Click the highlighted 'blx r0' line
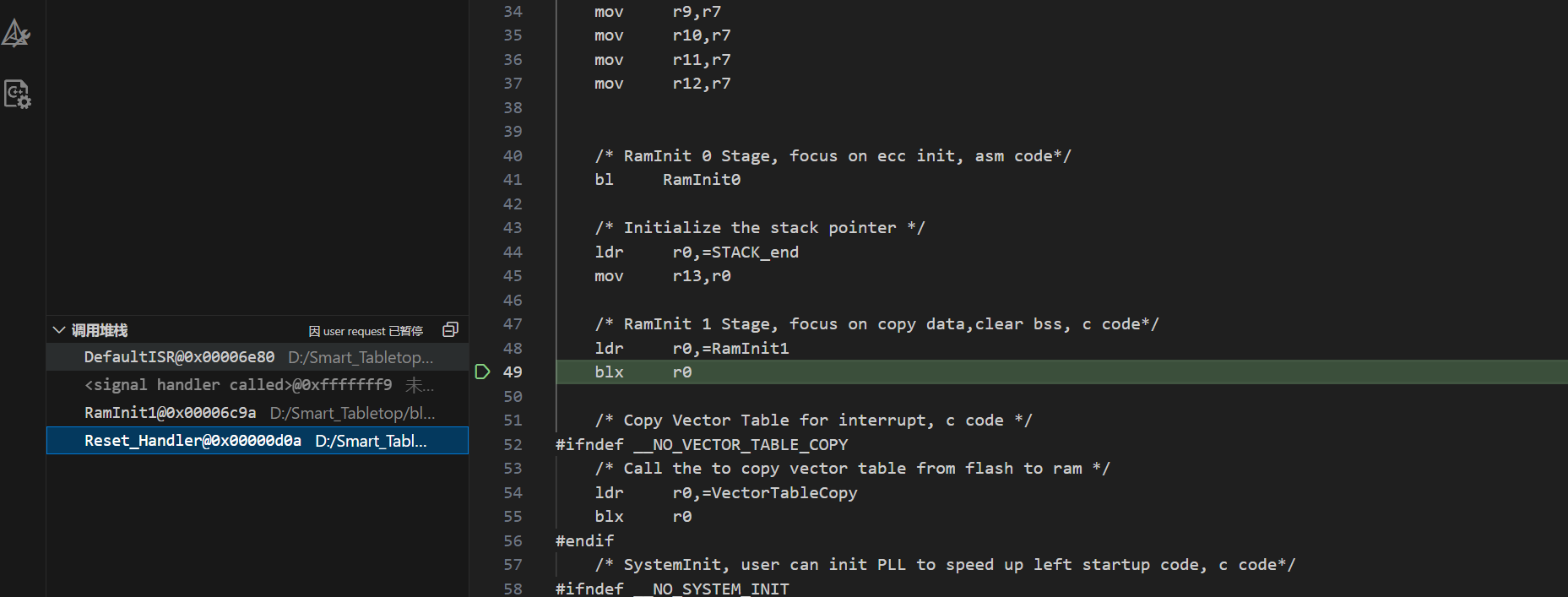The width and height of the screenshot is (1568, 597). pyautogui.click(x=643, y=372)
